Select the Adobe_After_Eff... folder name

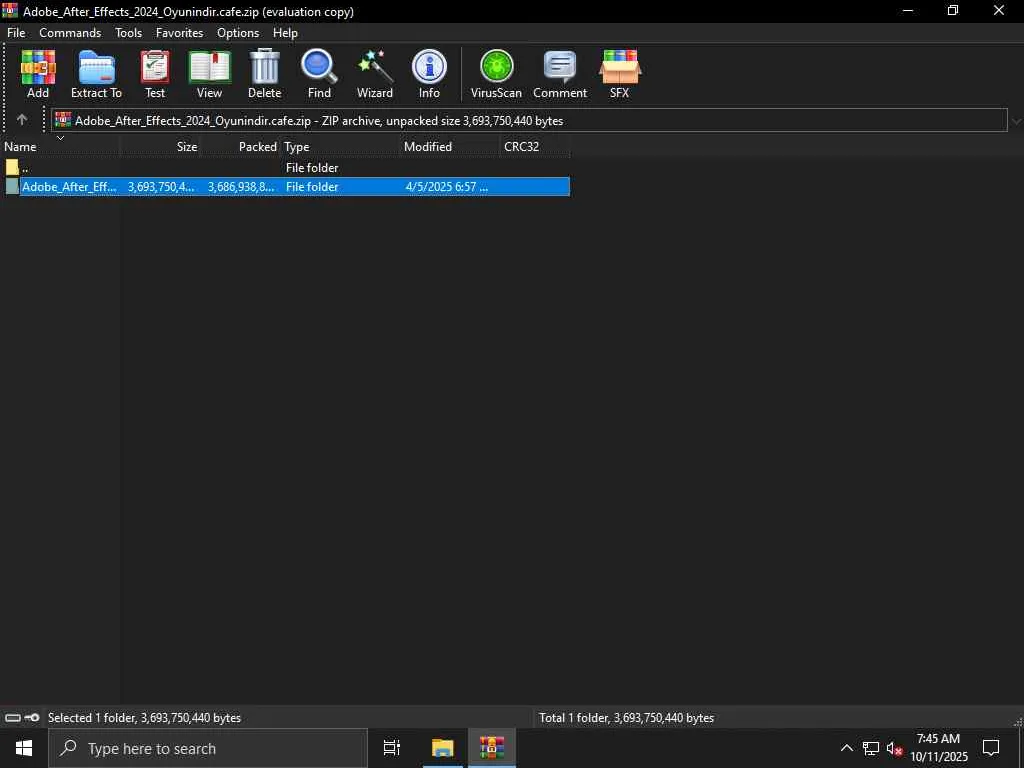(69, 187)
